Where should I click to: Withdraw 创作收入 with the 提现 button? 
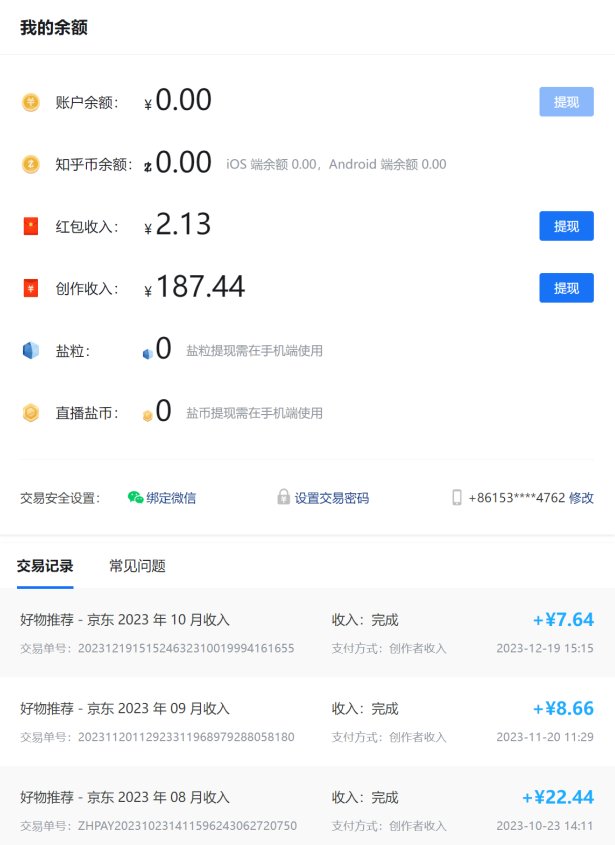[566, 288]
